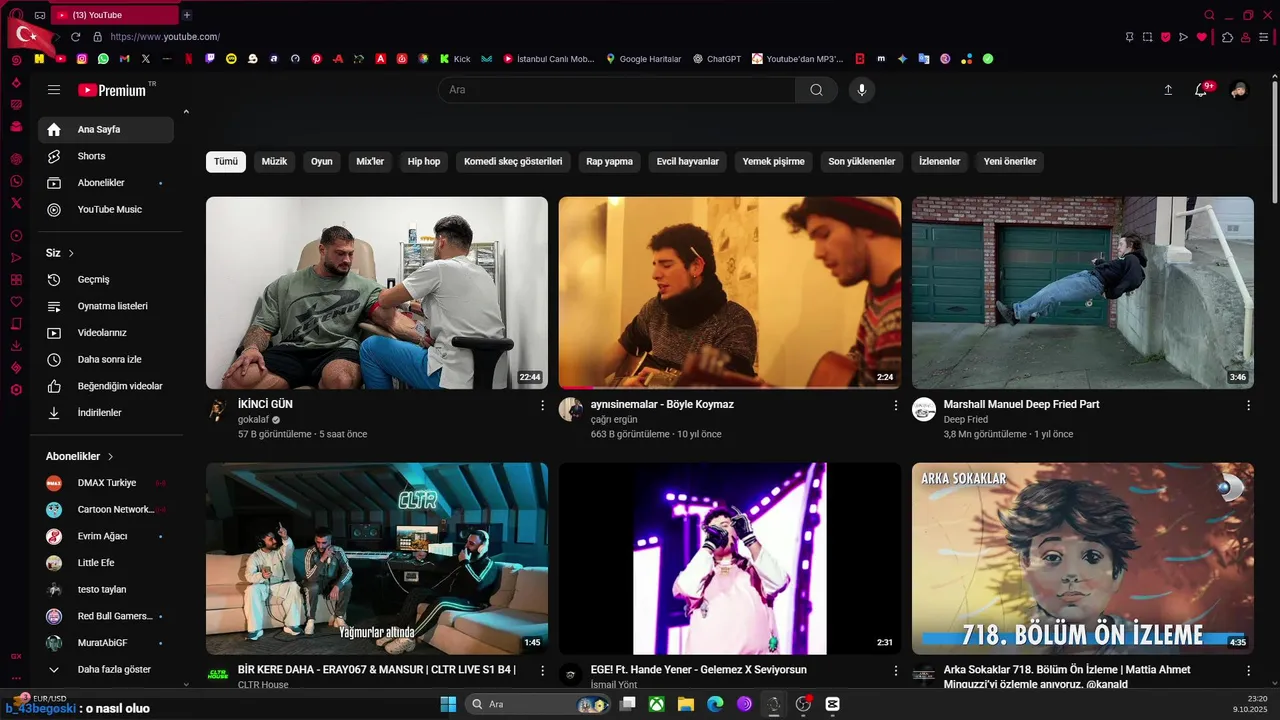
Task: Open Netflix bookmark in bookmarks bar
Action: click(188, 59)
